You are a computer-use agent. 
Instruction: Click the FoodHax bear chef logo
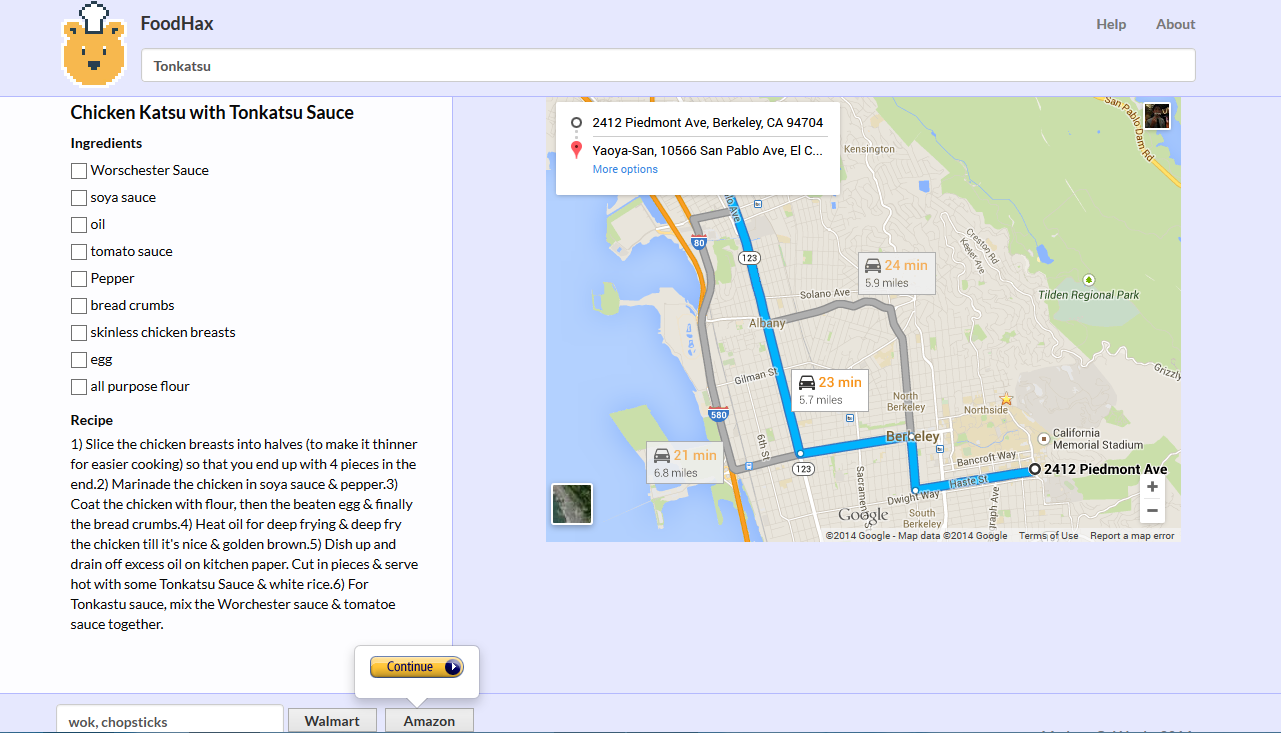[95, 45]
